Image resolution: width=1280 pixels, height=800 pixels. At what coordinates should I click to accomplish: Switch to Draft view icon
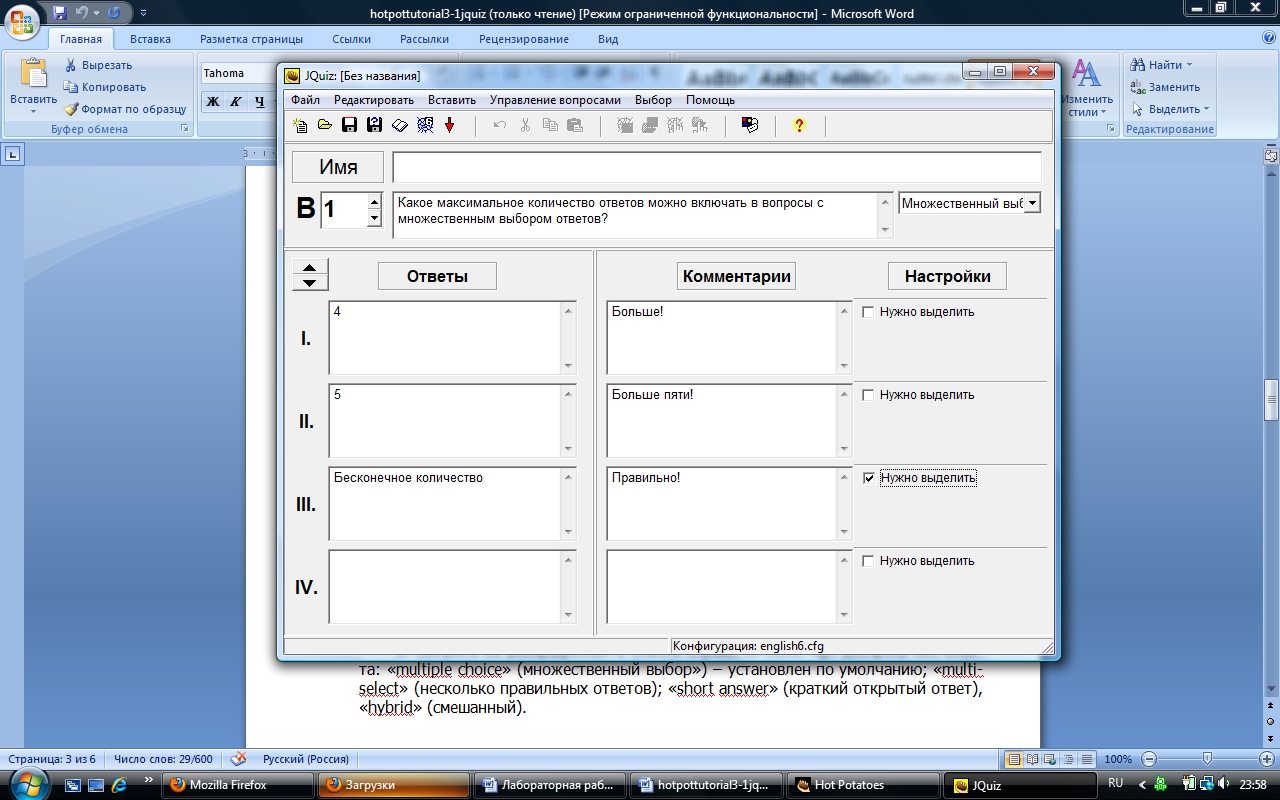1087,759
